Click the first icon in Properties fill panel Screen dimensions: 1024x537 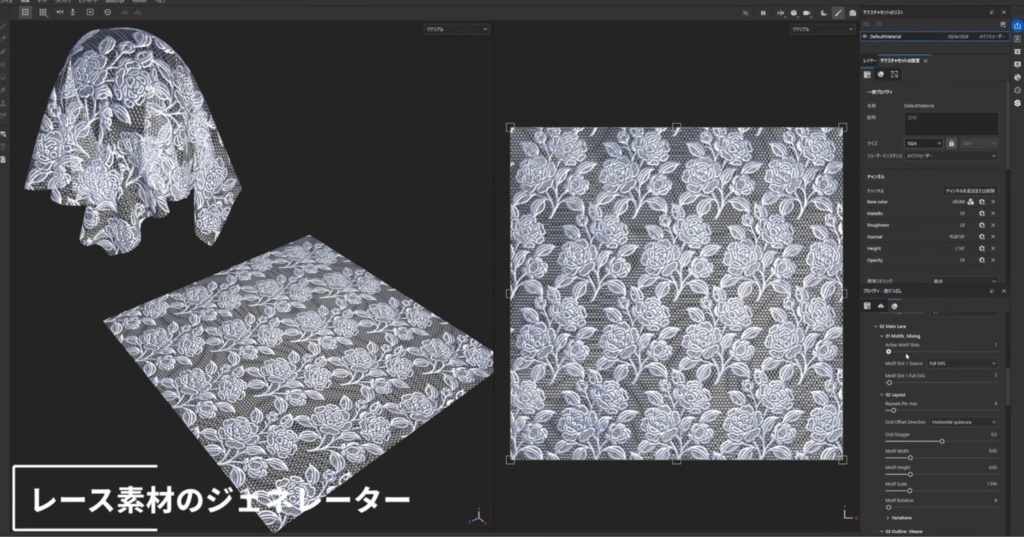867,306
